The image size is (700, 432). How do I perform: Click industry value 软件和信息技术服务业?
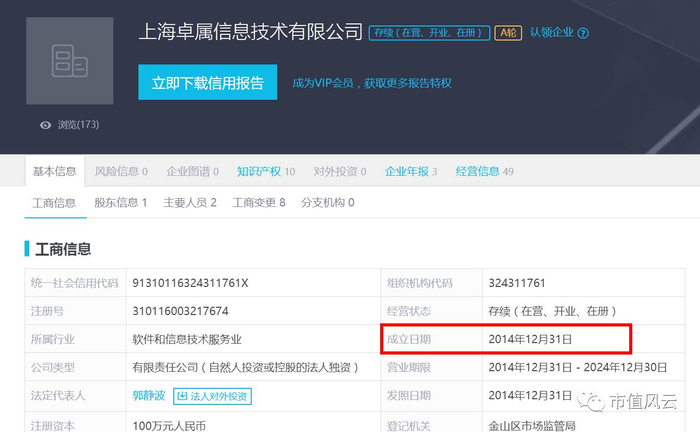[x=187, y=340]
